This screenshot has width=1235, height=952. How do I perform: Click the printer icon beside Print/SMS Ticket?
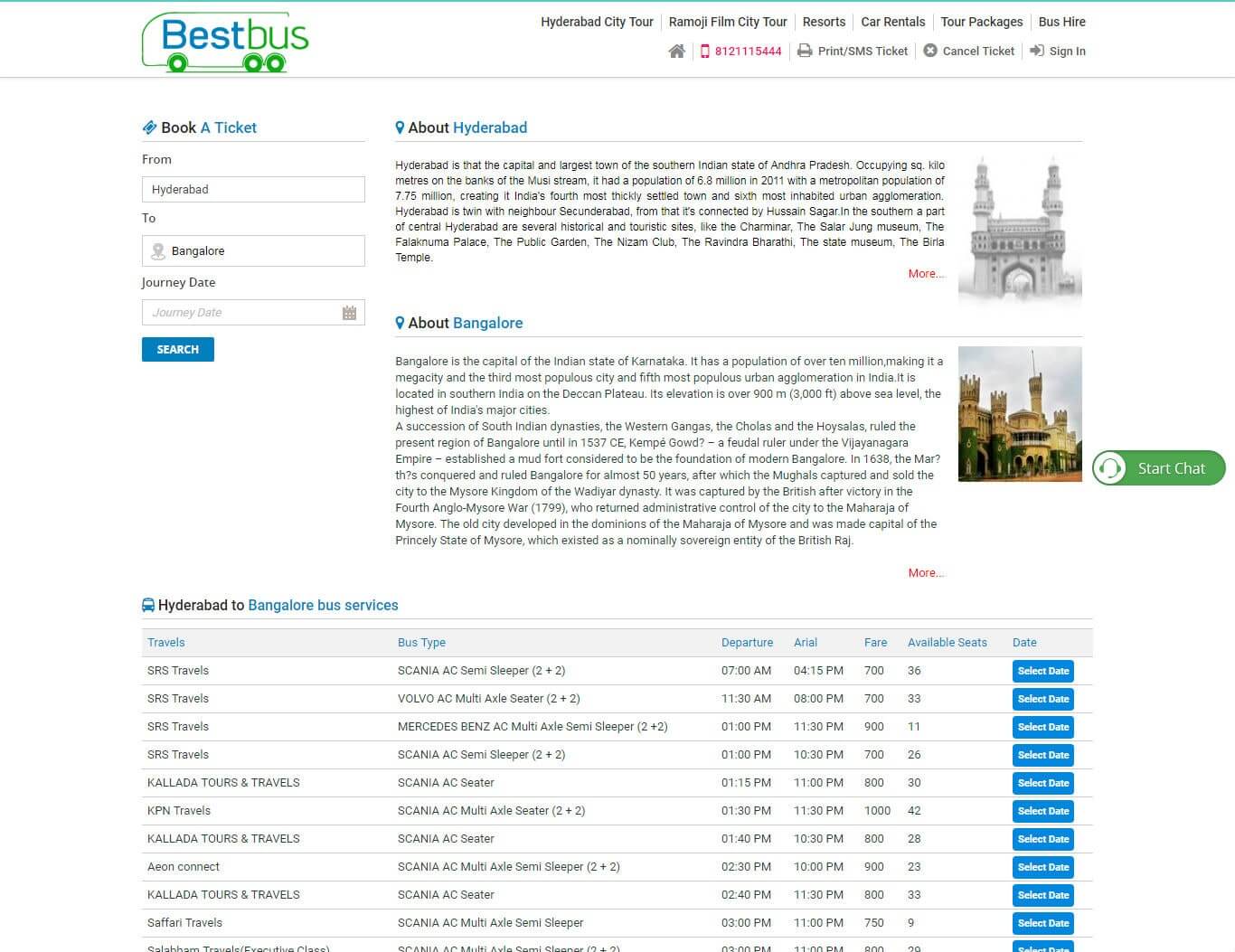805,52
